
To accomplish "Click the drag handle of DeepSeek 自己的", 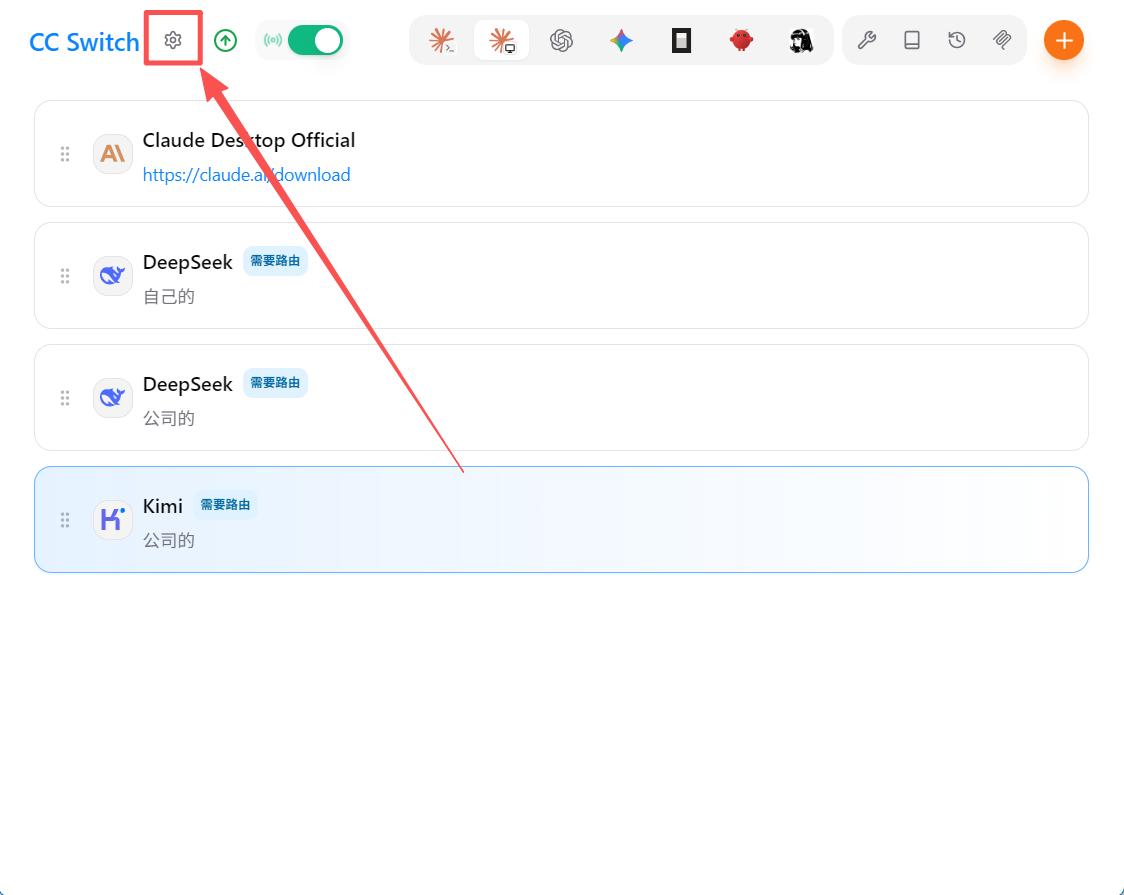I will pyautogui.click(x=65, y=276).
